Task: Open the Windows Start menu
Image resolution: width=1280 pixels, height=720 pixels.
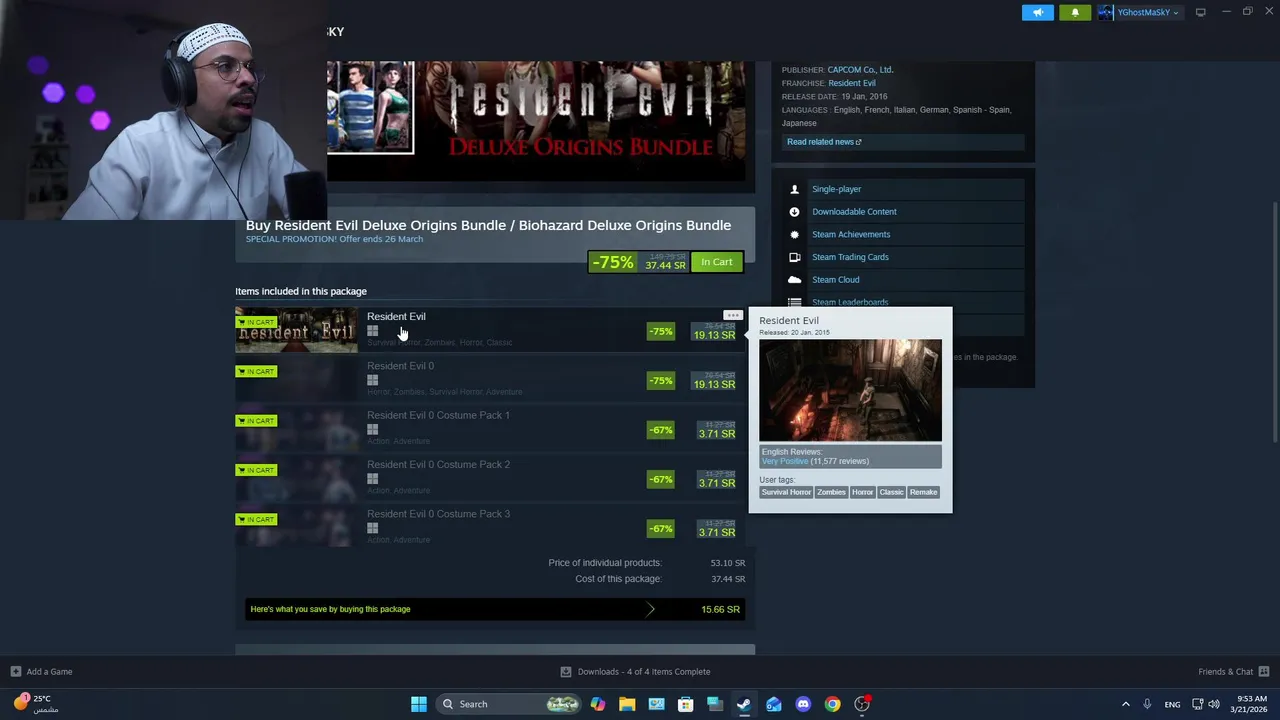Action: [418, 704]
